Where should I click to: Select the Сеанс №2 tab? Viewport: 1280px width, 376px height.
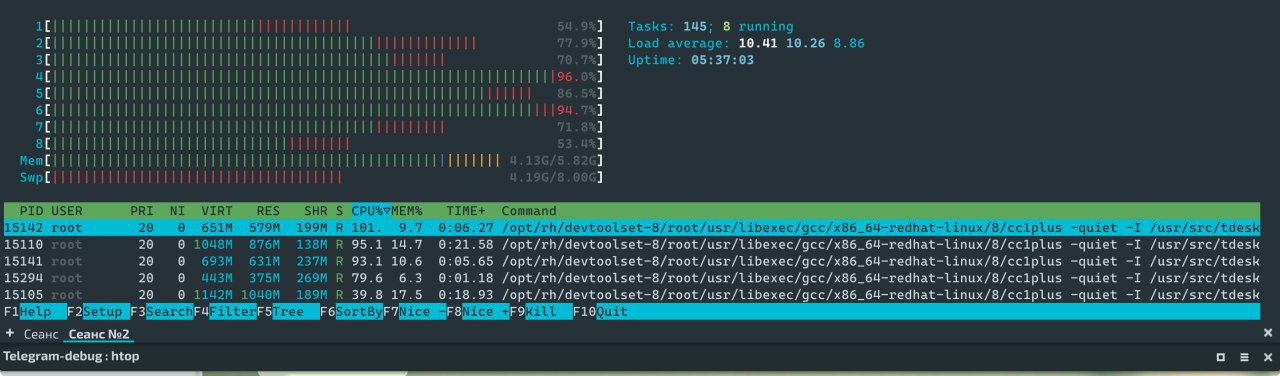99,333
